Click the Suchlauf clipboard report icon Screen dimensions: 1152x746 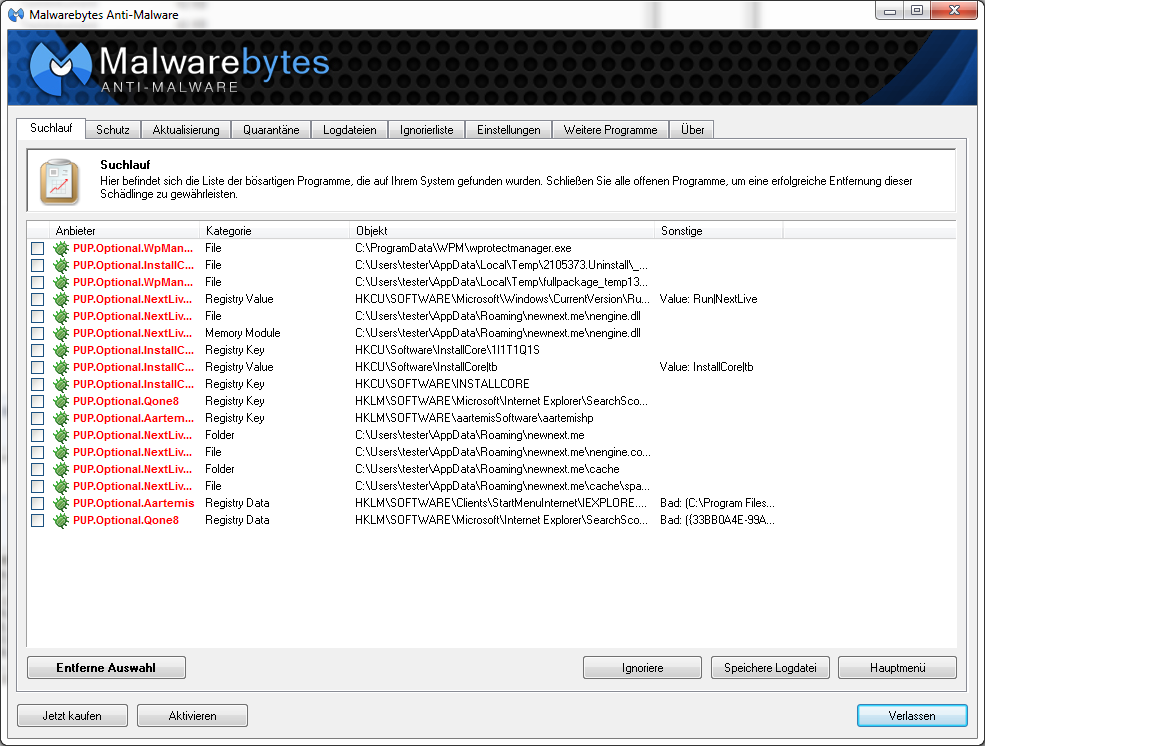coord(59,182)
